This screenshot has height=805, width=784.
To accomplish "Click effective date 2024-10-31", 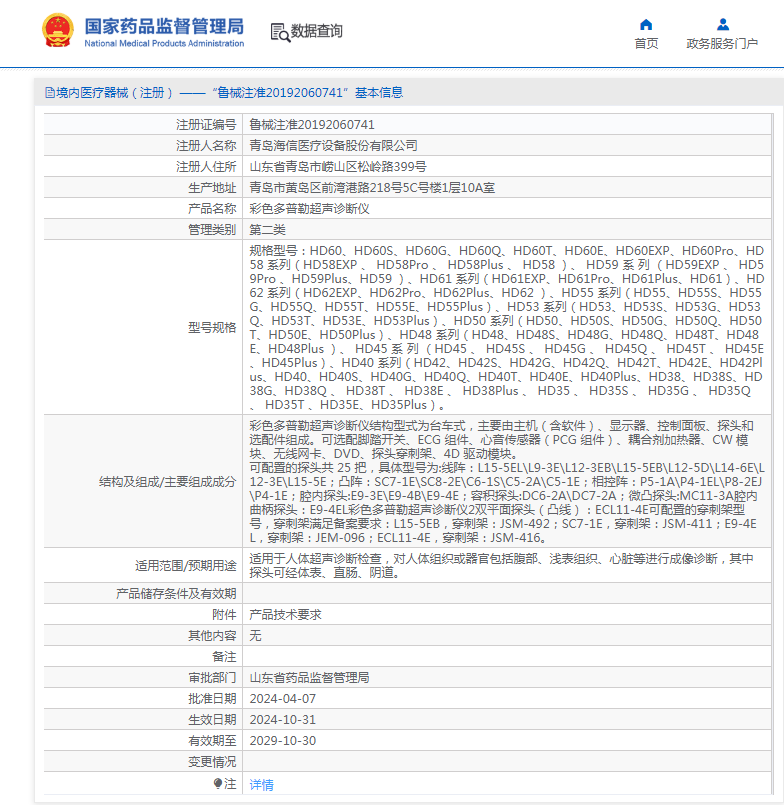I will [x=282, y=720].
